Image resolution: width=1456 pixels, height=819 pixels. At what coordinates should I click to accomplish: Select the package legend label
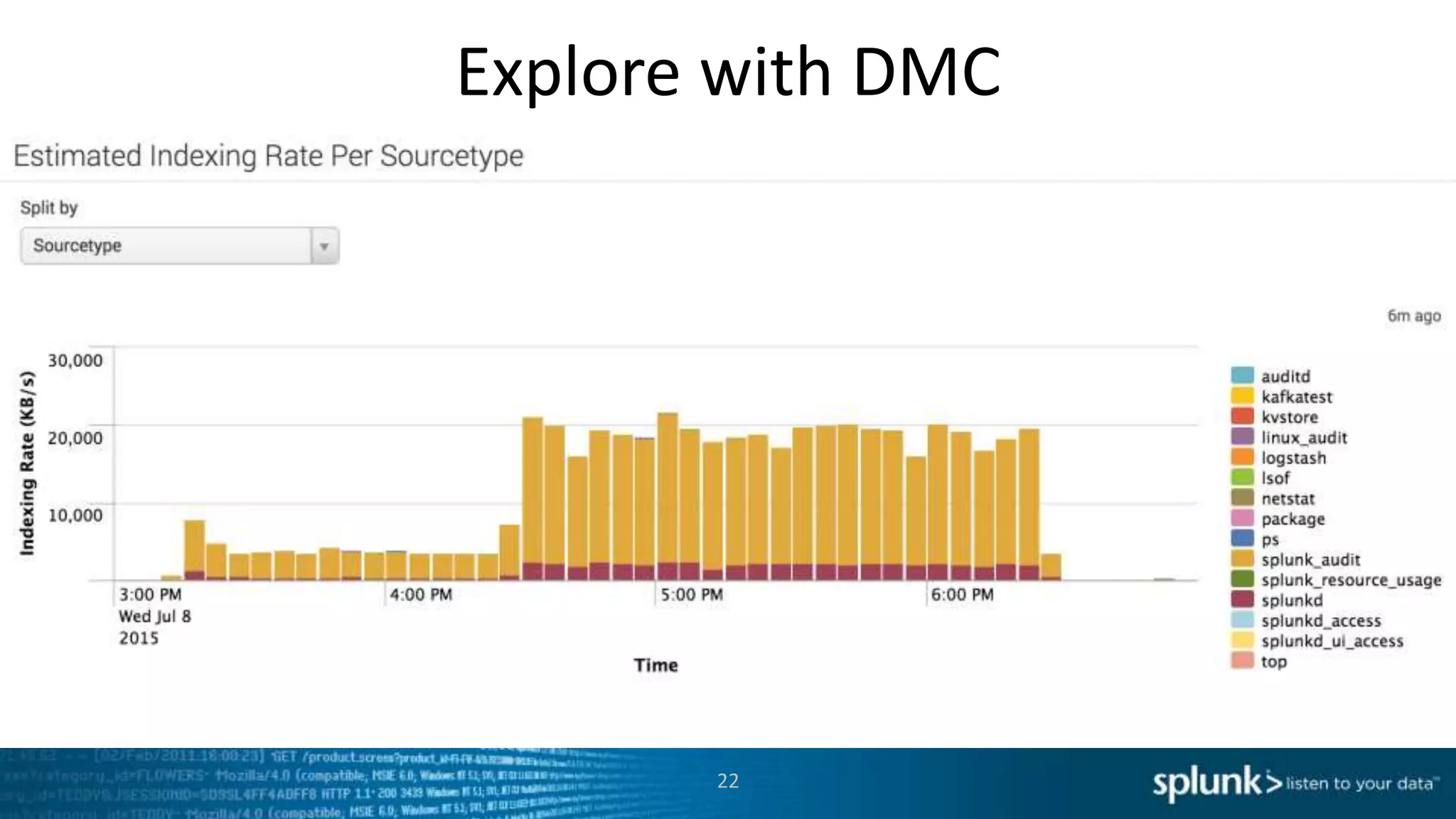[x=1293, y=520]
